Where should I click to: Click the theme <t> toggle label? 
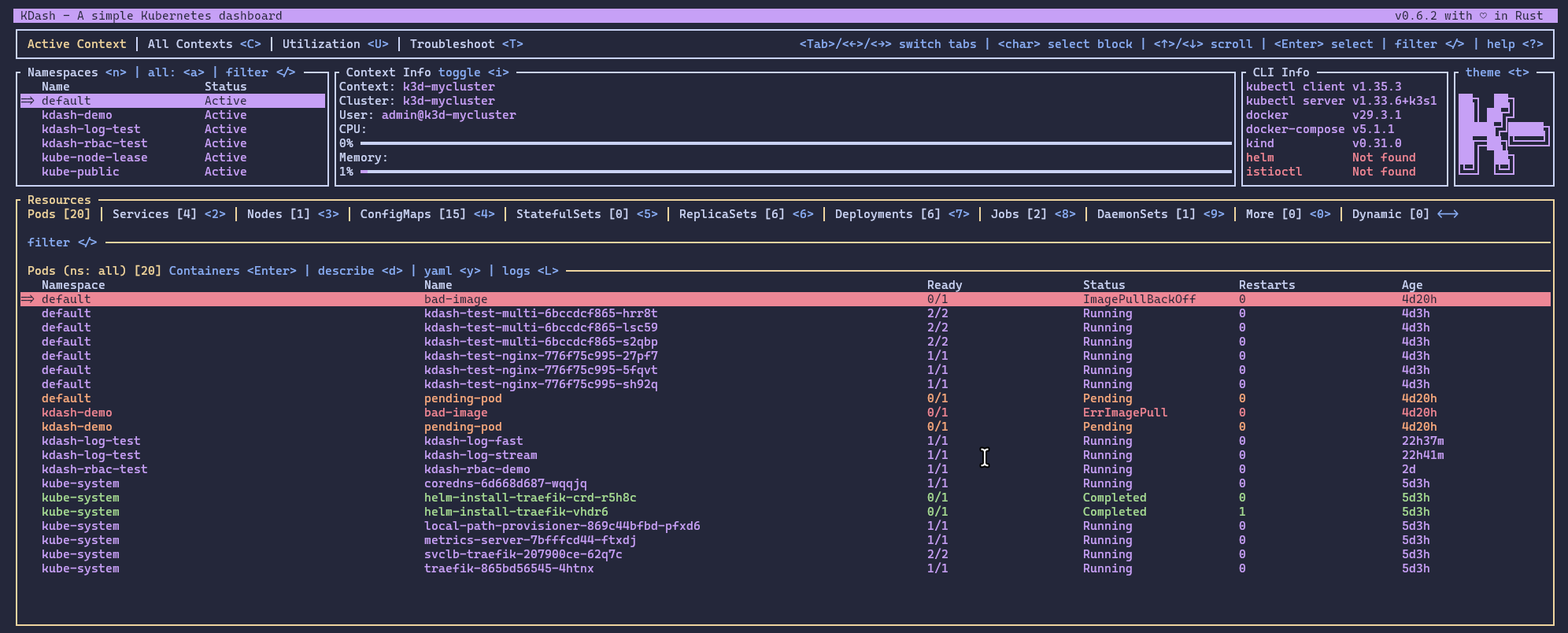[1497, 72]
